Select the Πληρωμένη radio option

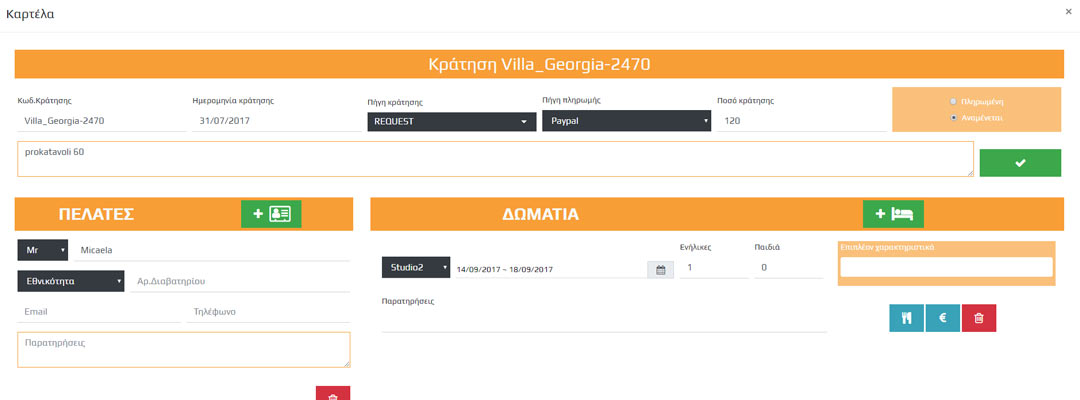coord(954,101)
